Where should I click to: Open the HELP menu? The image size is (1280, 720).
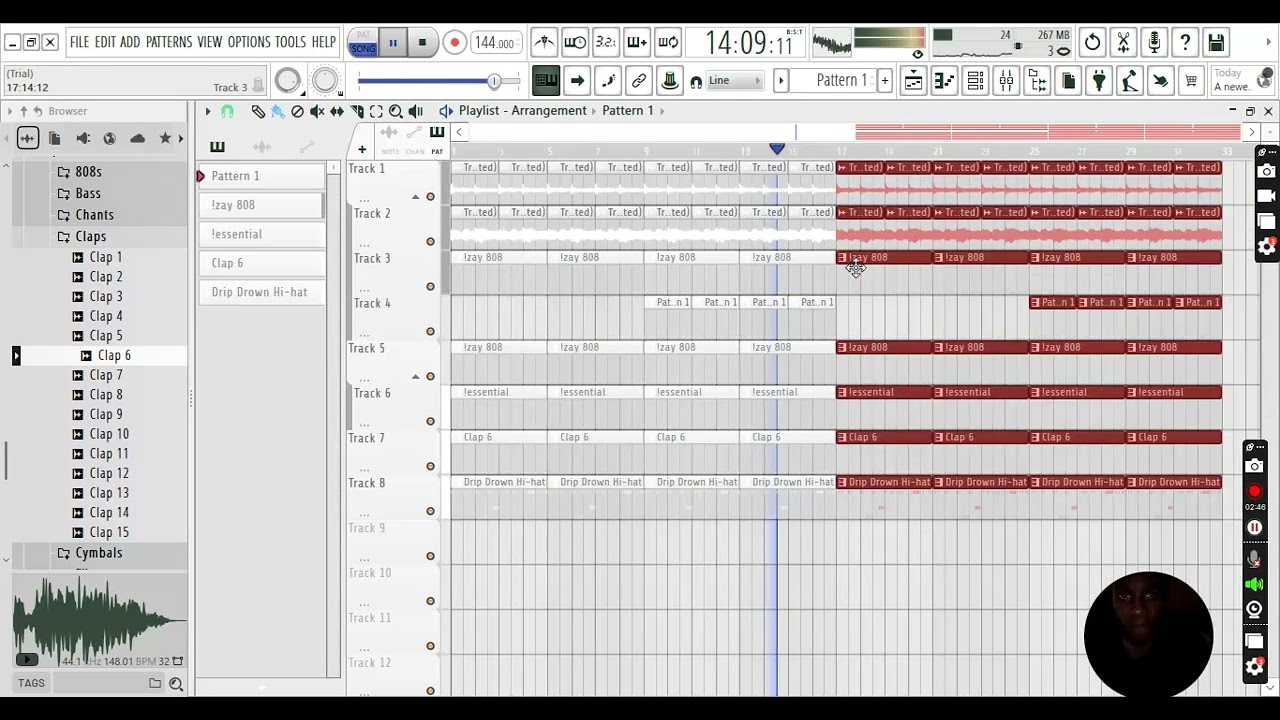pyautogui.click(x=324, y=42)
